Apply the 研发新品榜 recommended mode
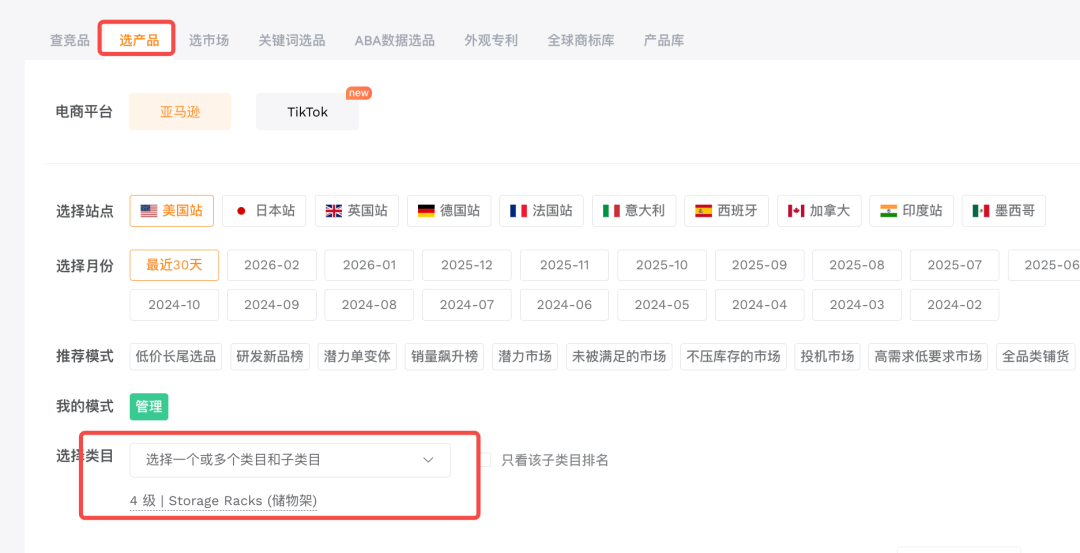The image size is (1080, 553). [270, 357]
